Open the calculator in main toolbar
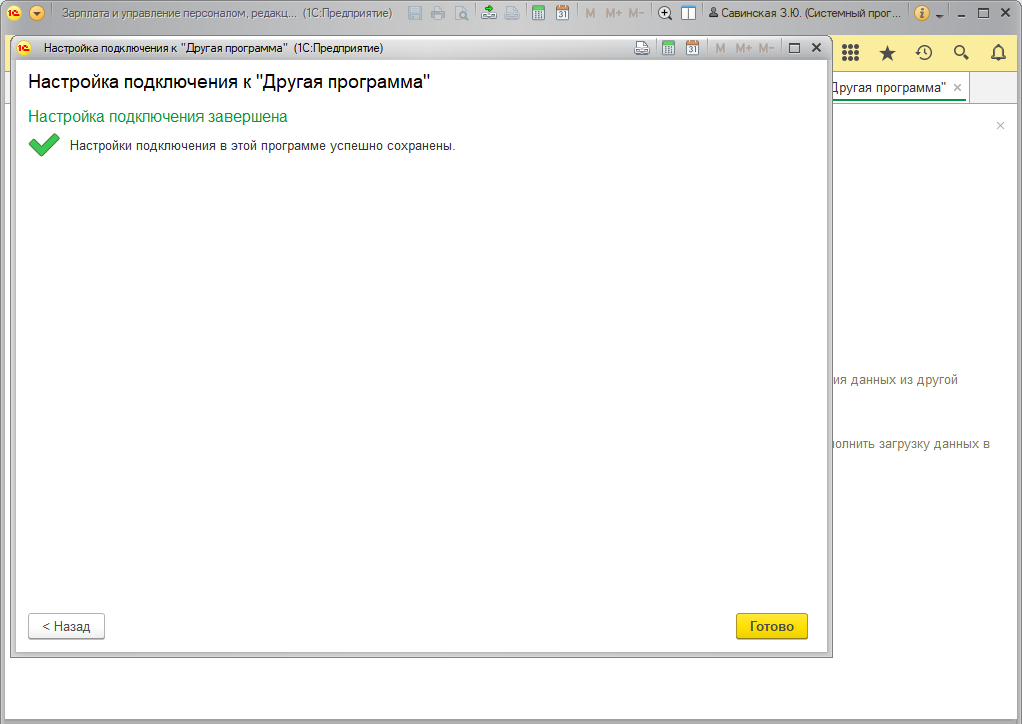The width and height of the screenshot is (1022, 724). [x=539, y=13]
